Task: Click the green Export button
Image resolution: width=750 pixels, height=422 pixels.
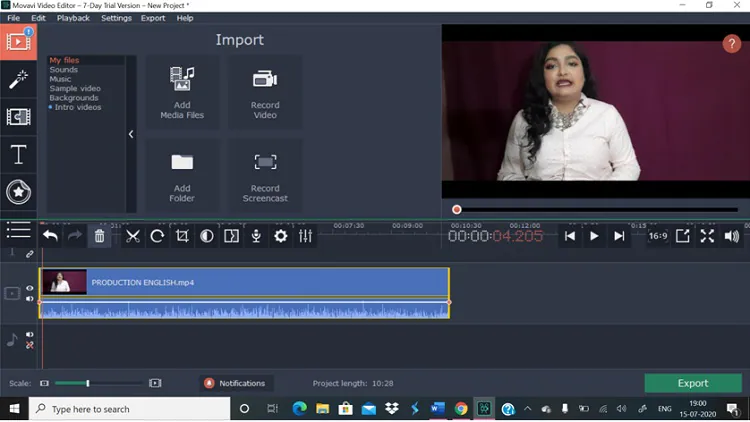Action: [693, 383]
